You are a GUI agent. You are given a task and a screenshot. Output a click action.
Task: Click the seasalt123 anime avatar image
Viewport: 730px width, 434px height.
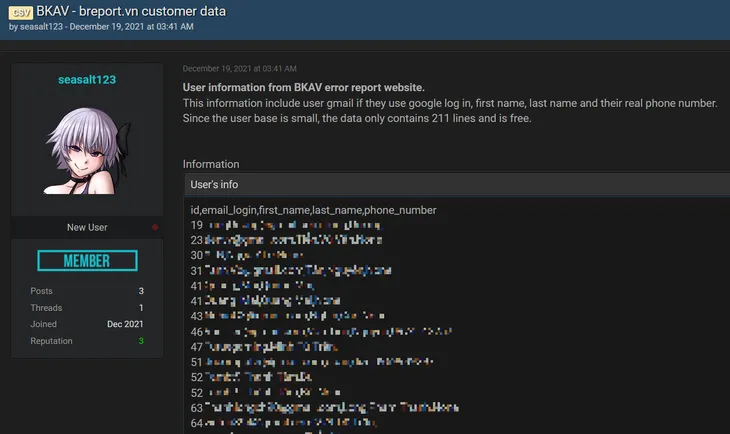[87, 150]
